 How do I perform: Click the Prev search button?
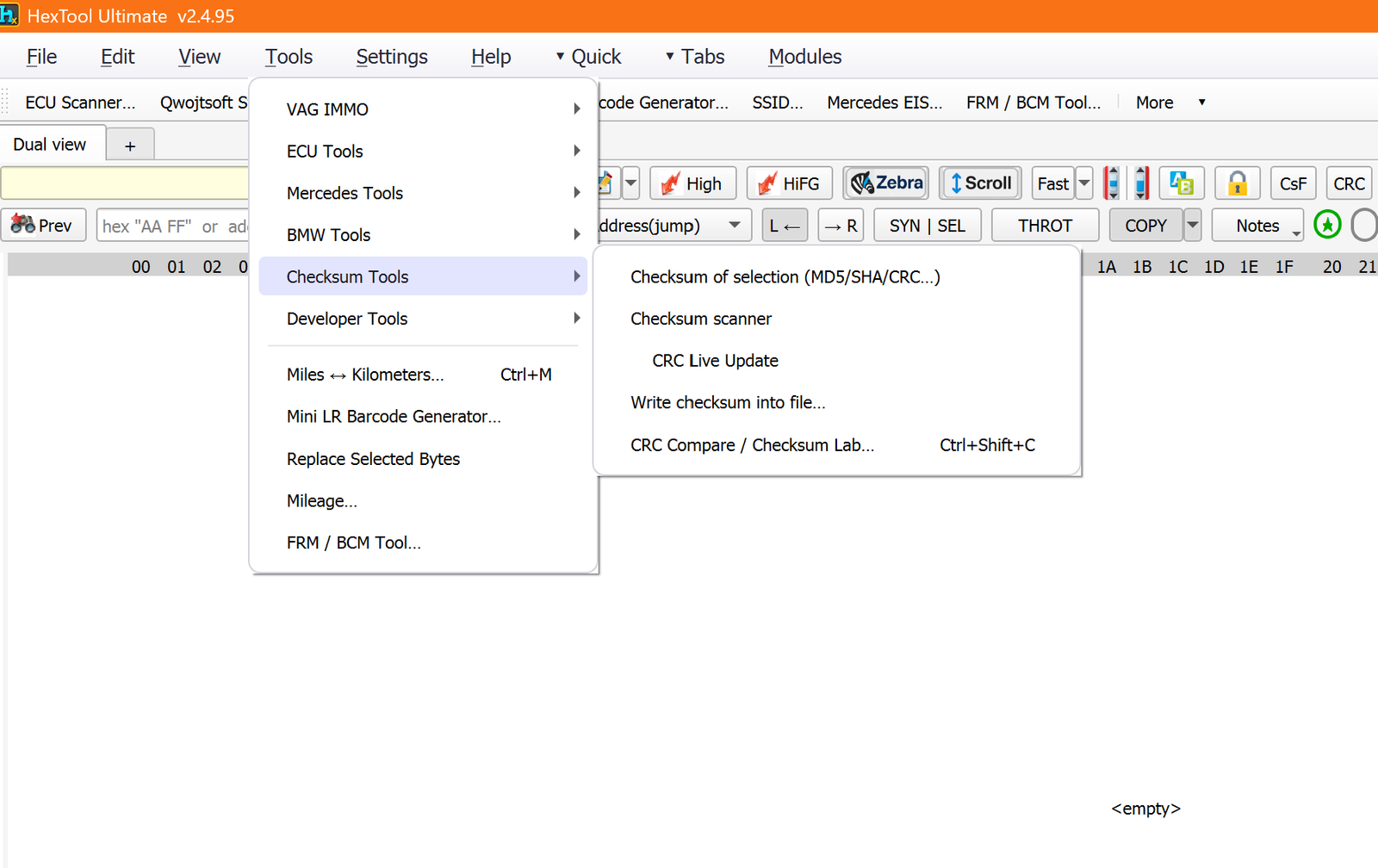[44, 226]
